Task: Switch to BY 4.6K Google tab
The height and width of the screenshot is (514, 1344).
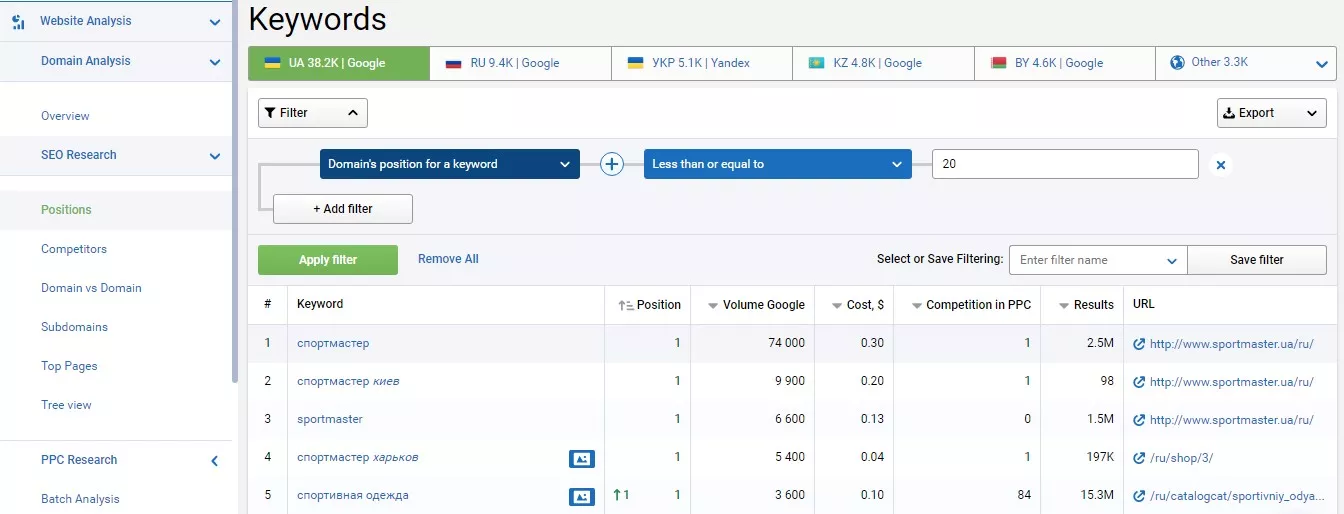Action: coord(1065,63)
